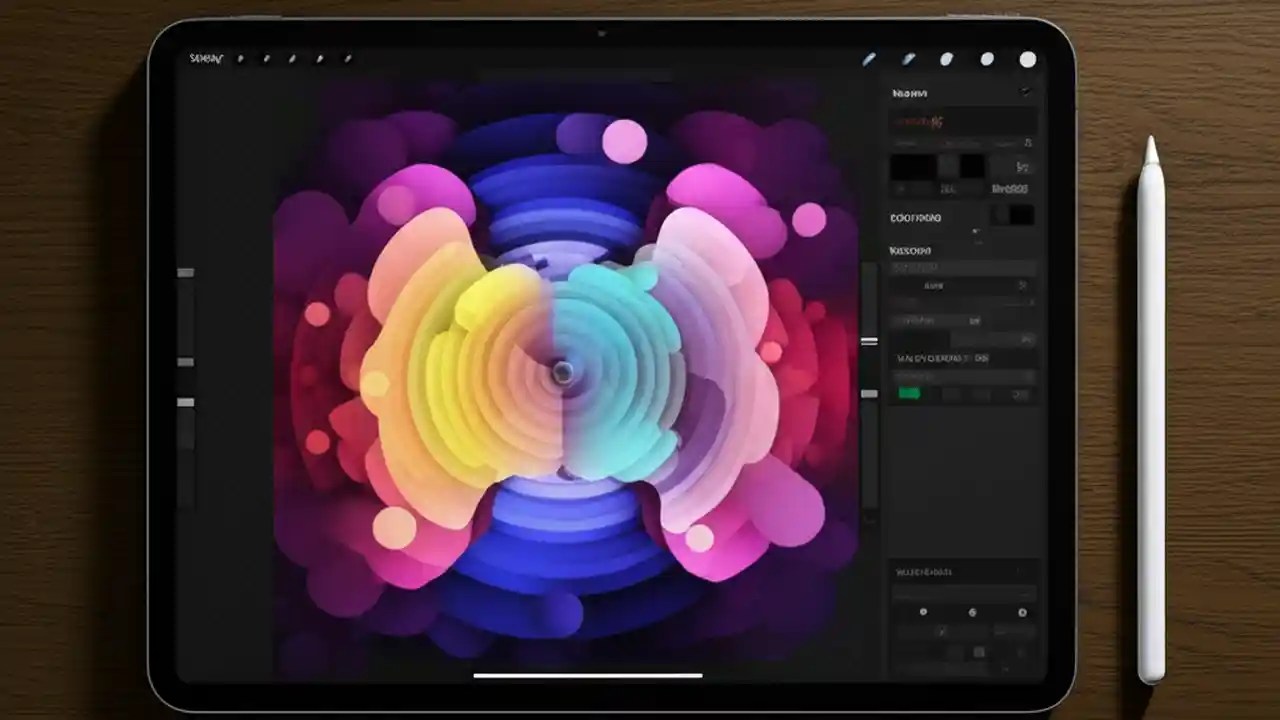The height and width of the screenshot is (720, 1280).
Task: Toggle the small switch beside the blend options
Action: tap(975, 320)
